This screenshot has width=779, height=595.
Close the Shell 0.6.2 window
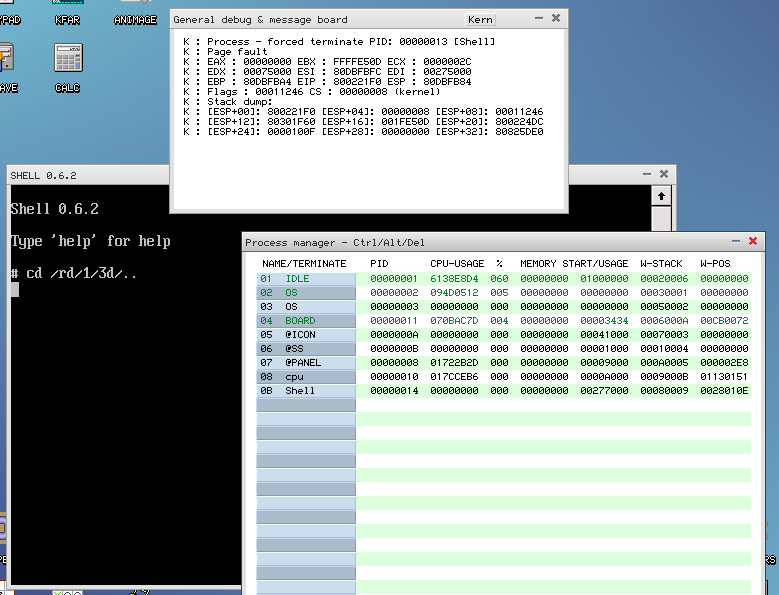pos(663,174)
